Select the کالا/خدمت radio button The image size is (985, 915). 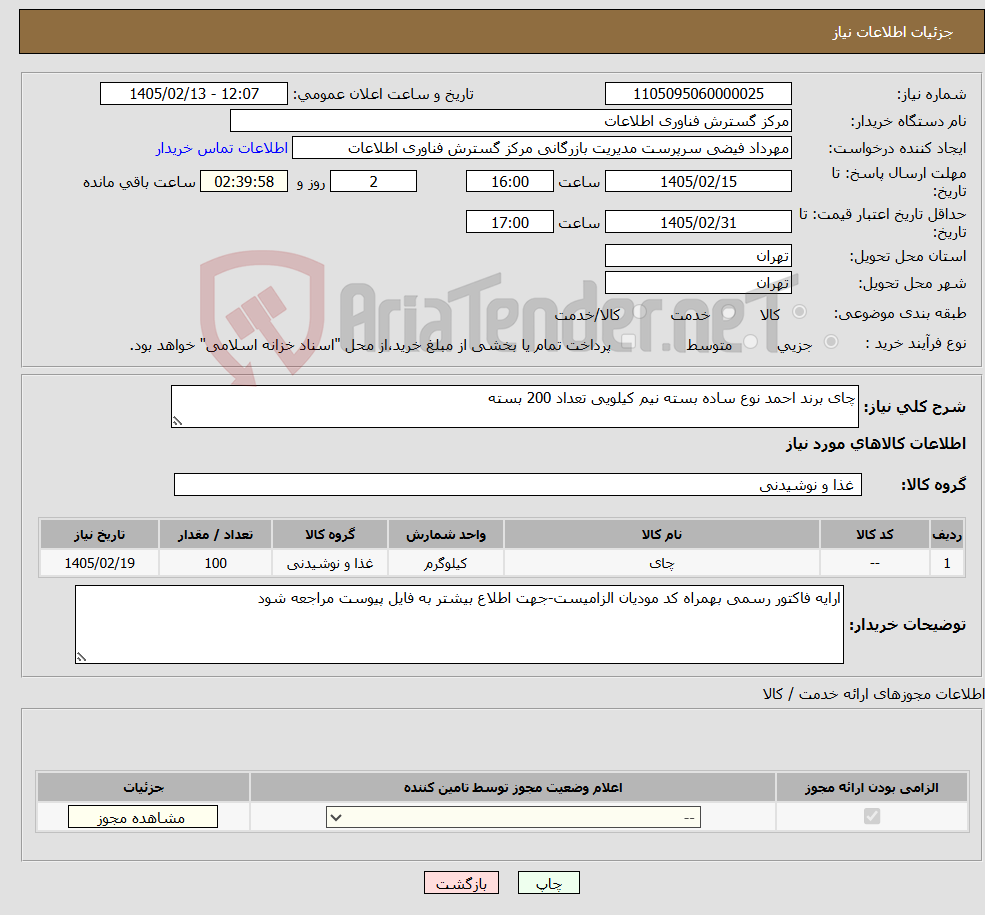pos(639,311)
